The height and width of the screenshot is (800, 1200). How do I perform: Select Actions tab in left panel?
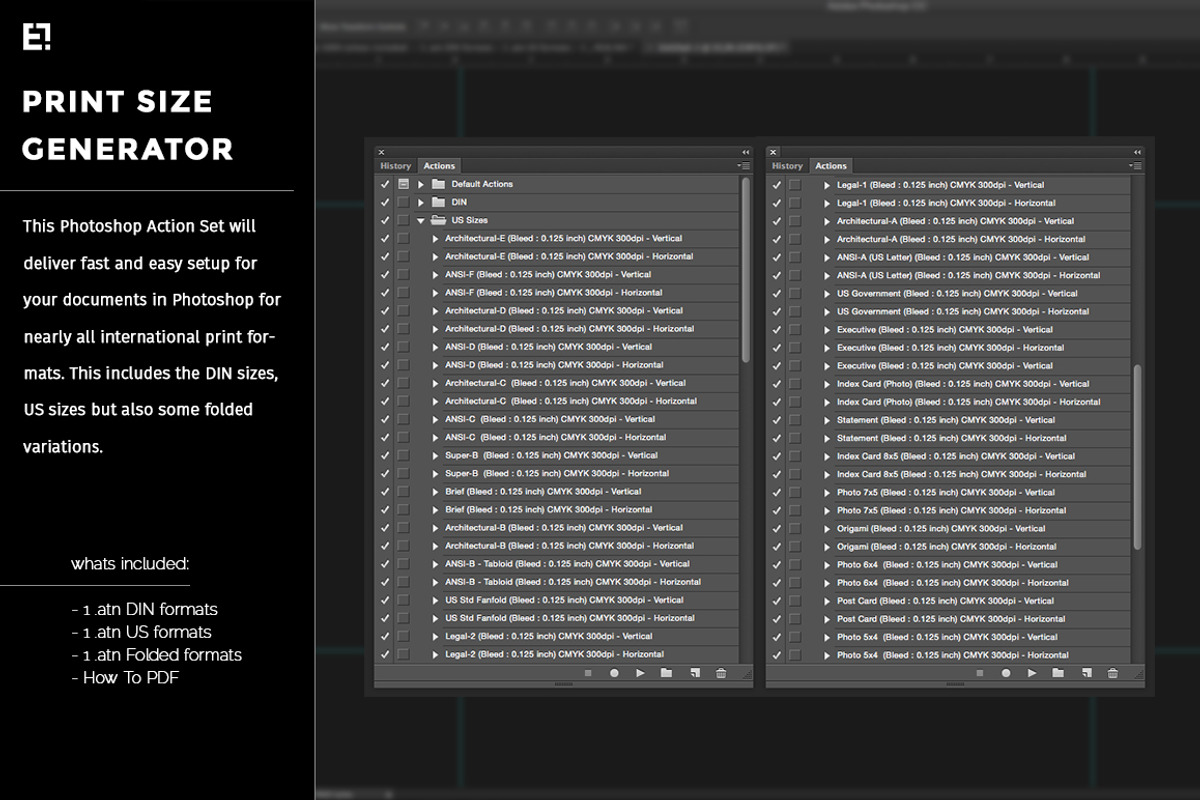tap(439, 166)
